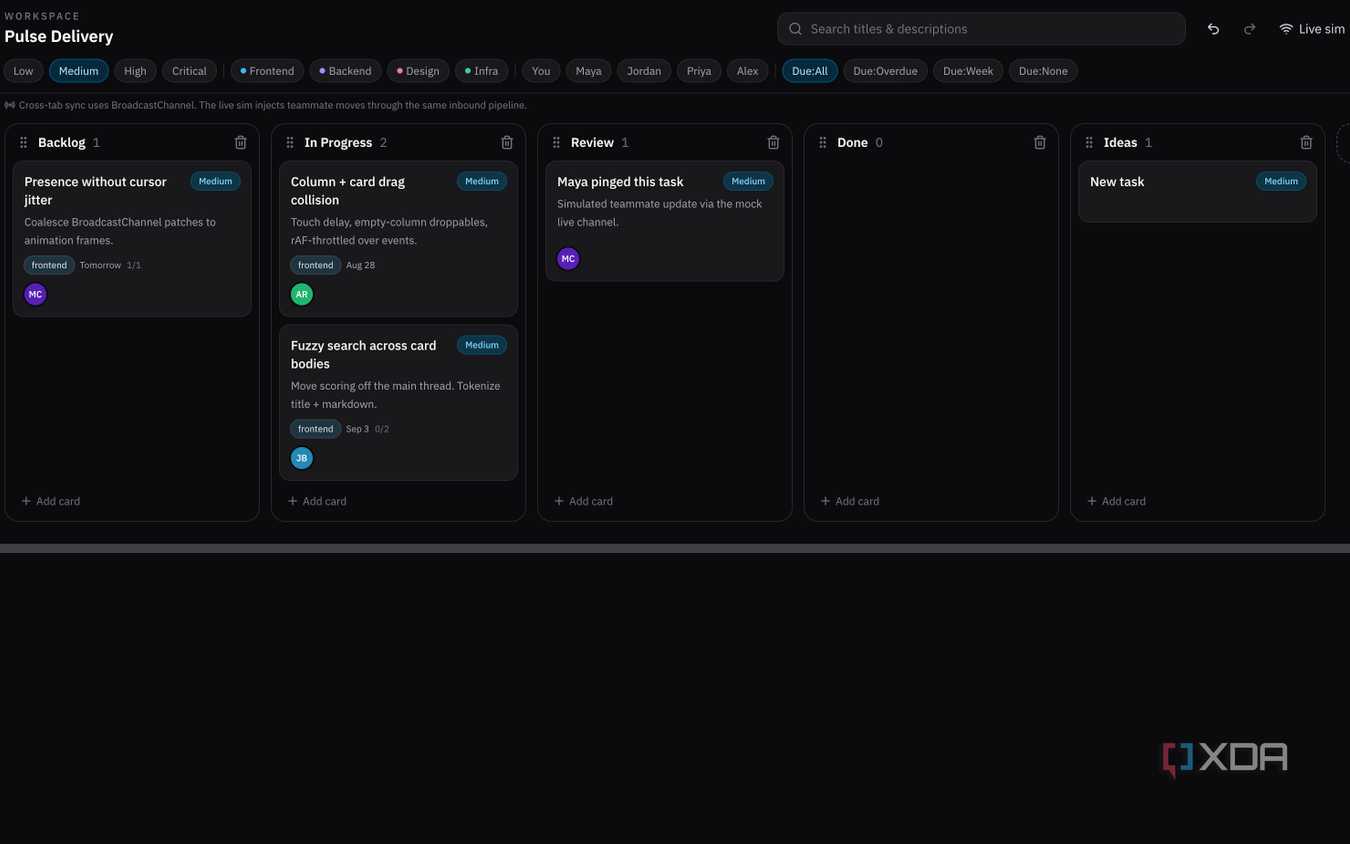This screenshot has width=1350, height=844.
Task: Filter by assignee Priya
Action: coord(699,71)
